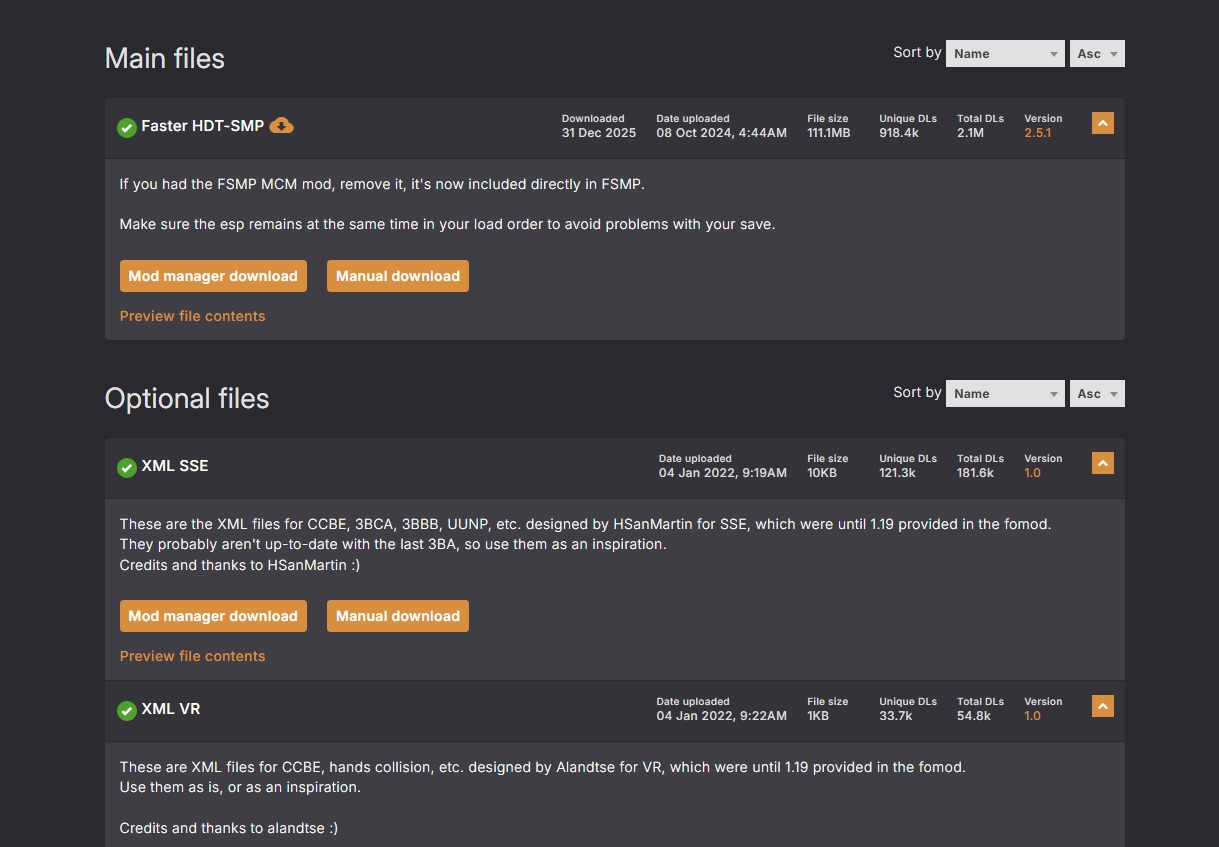Click the line 'Use them as is, or as an inspiration.'

[x=240, y=787]
